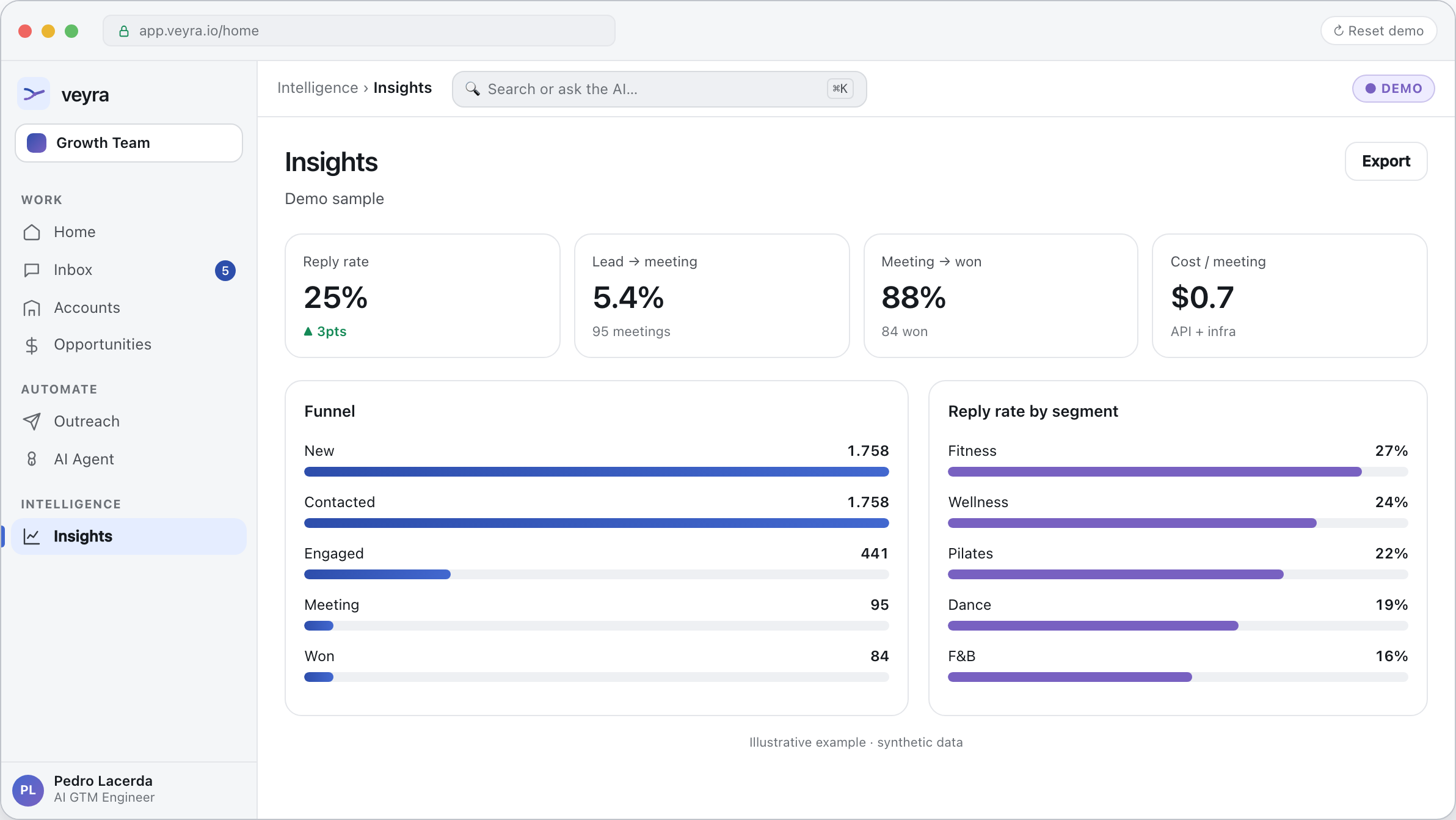Click the Meeting → won card
This screenshot has width=1456, height=820.
pos(1001,296)
